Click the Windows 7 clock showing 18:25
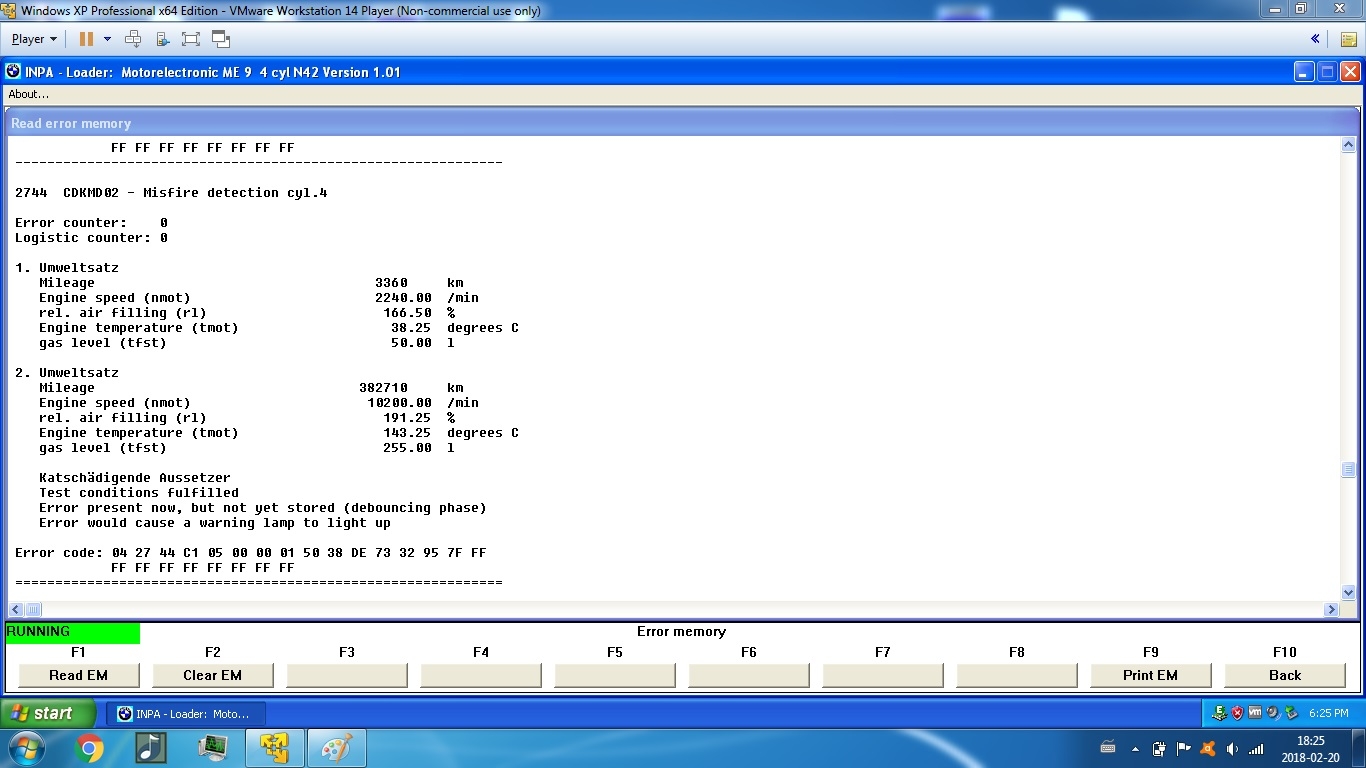The image size is (1366, 768). [1311, 749]
